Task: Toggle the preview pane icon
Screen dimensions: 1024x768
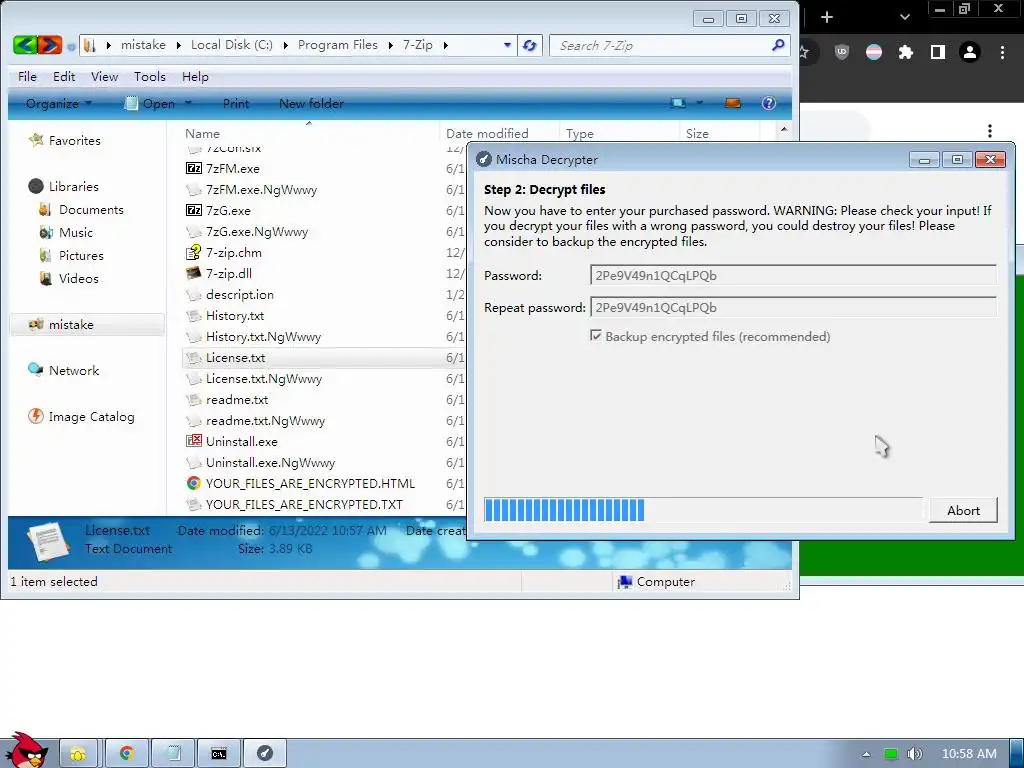Action: (733, 103)
